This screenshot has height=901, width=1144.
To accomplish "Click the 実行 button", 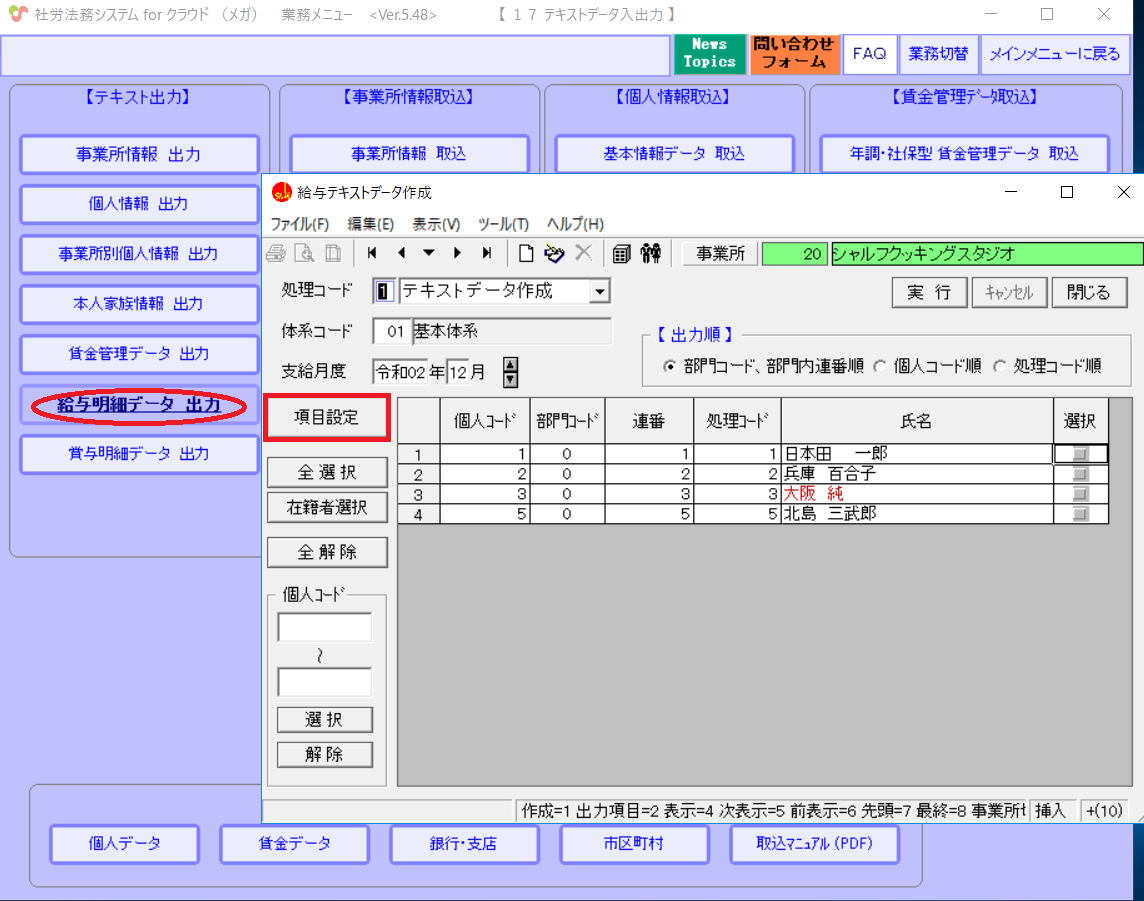I will 930,293.
